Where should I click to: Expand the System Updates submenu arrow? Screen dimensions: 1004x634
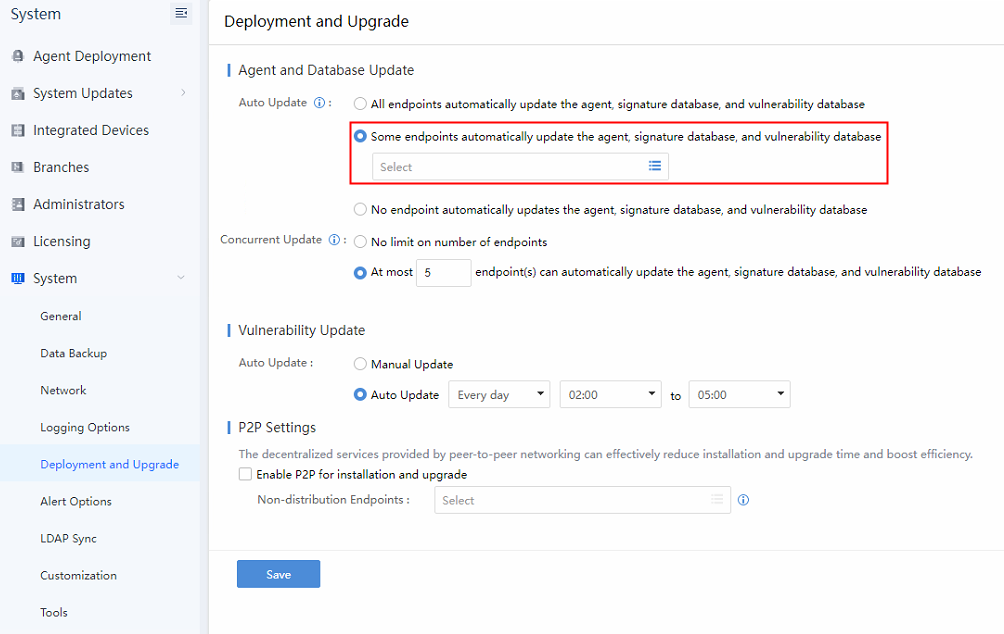coord(183,93)
